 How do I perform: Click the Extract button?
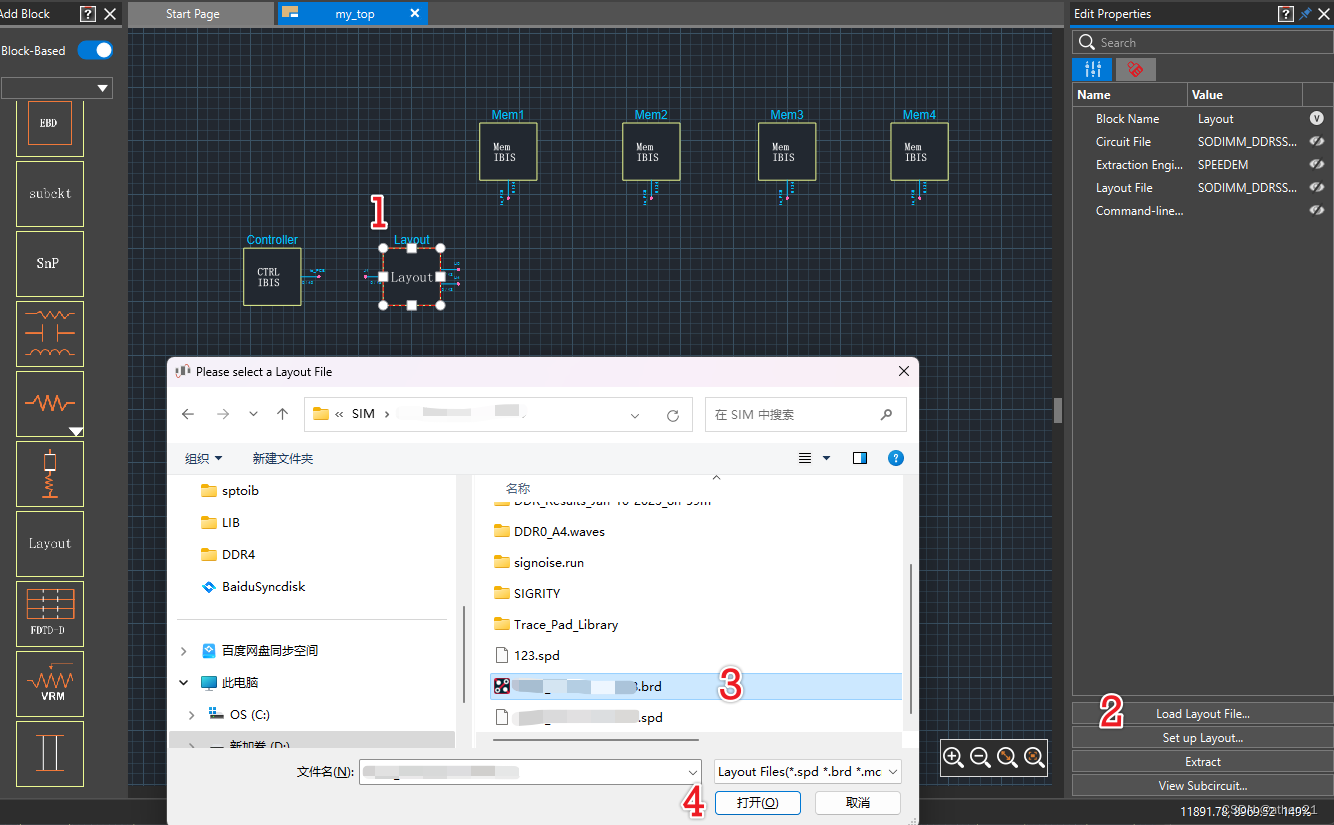[1203, 762]
